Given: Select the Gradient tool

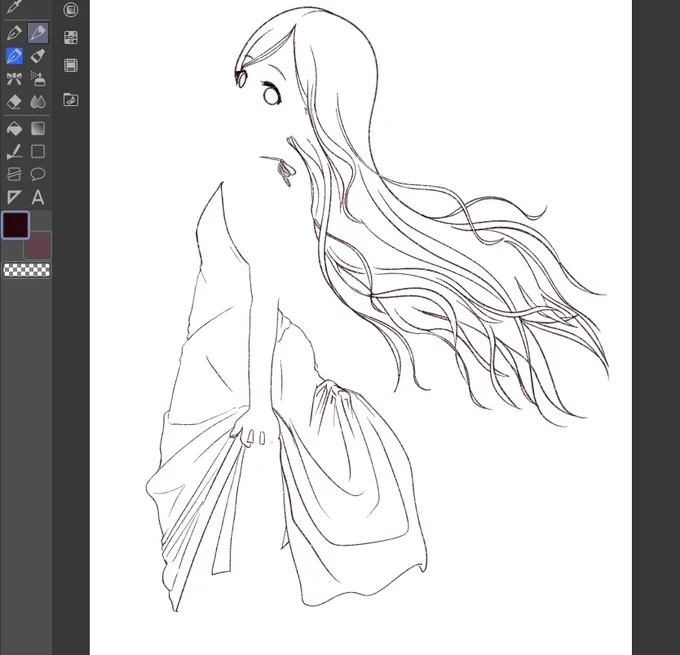Looking at the screenshot, I should coord(38,128).
